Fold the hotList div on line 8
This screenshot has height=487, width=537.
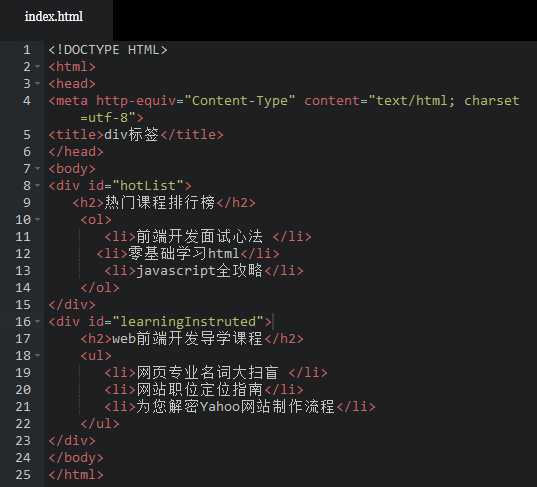click(x=38, y=185)
